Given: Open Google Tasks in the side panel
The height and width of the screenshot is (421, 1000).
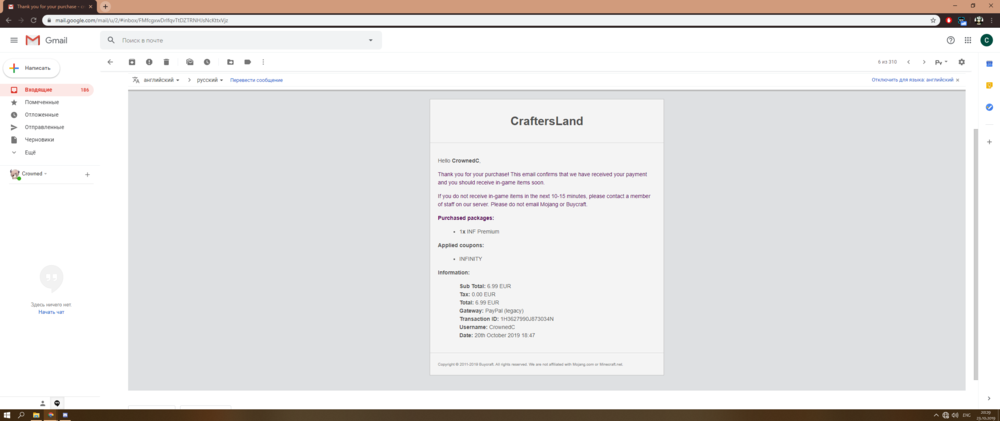Looking at the screenshot, I should click(x=989, y=107).
